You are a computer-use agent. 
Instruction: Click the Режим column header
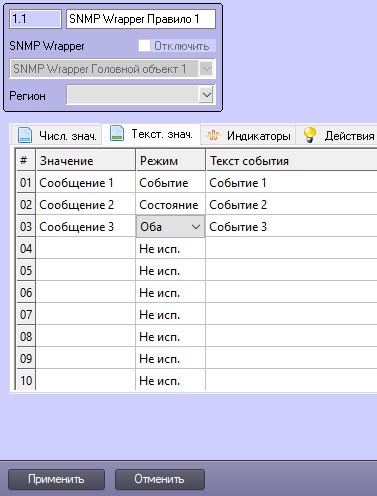click(x=170, y=161)
